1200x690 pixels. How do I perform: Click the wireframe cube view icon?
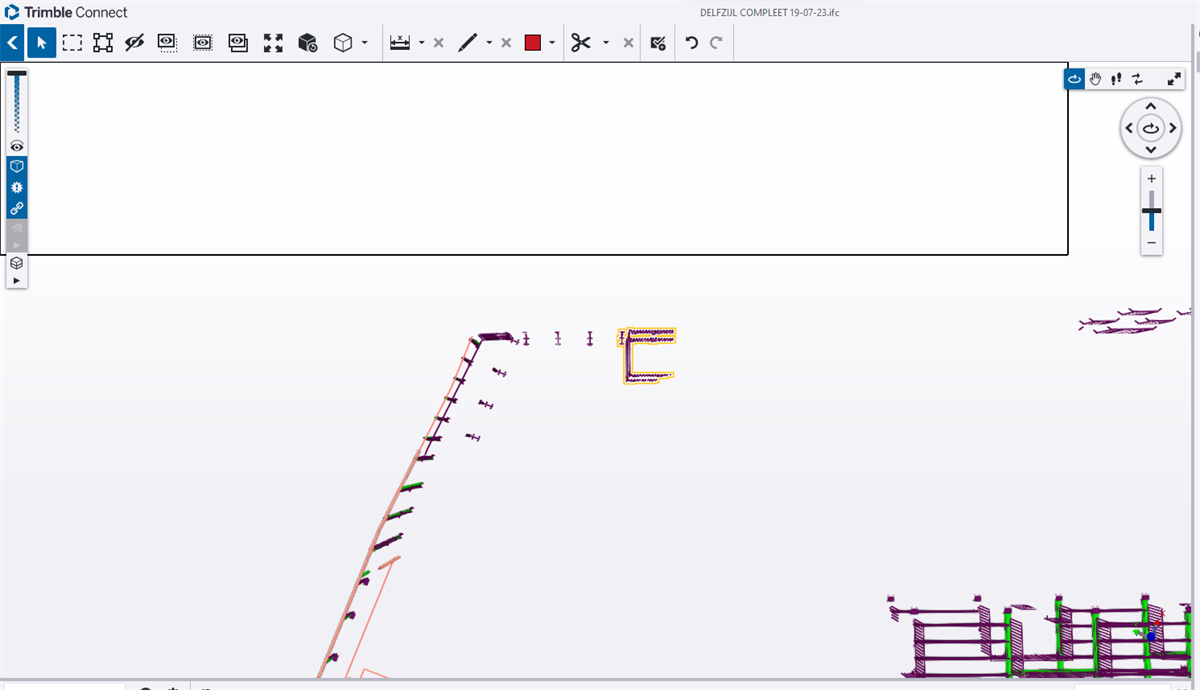(x=343, y=43)
